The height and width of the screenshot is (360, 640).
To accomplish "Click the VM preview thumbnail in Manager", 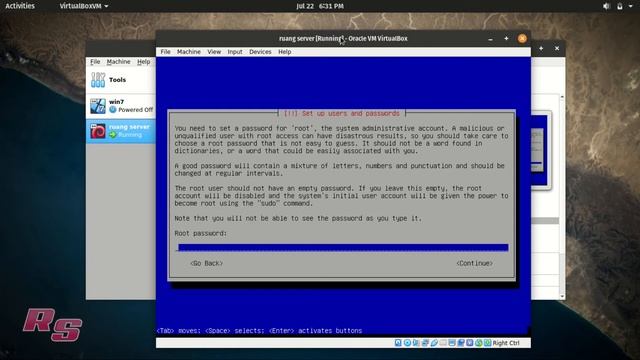I will 539,150.
